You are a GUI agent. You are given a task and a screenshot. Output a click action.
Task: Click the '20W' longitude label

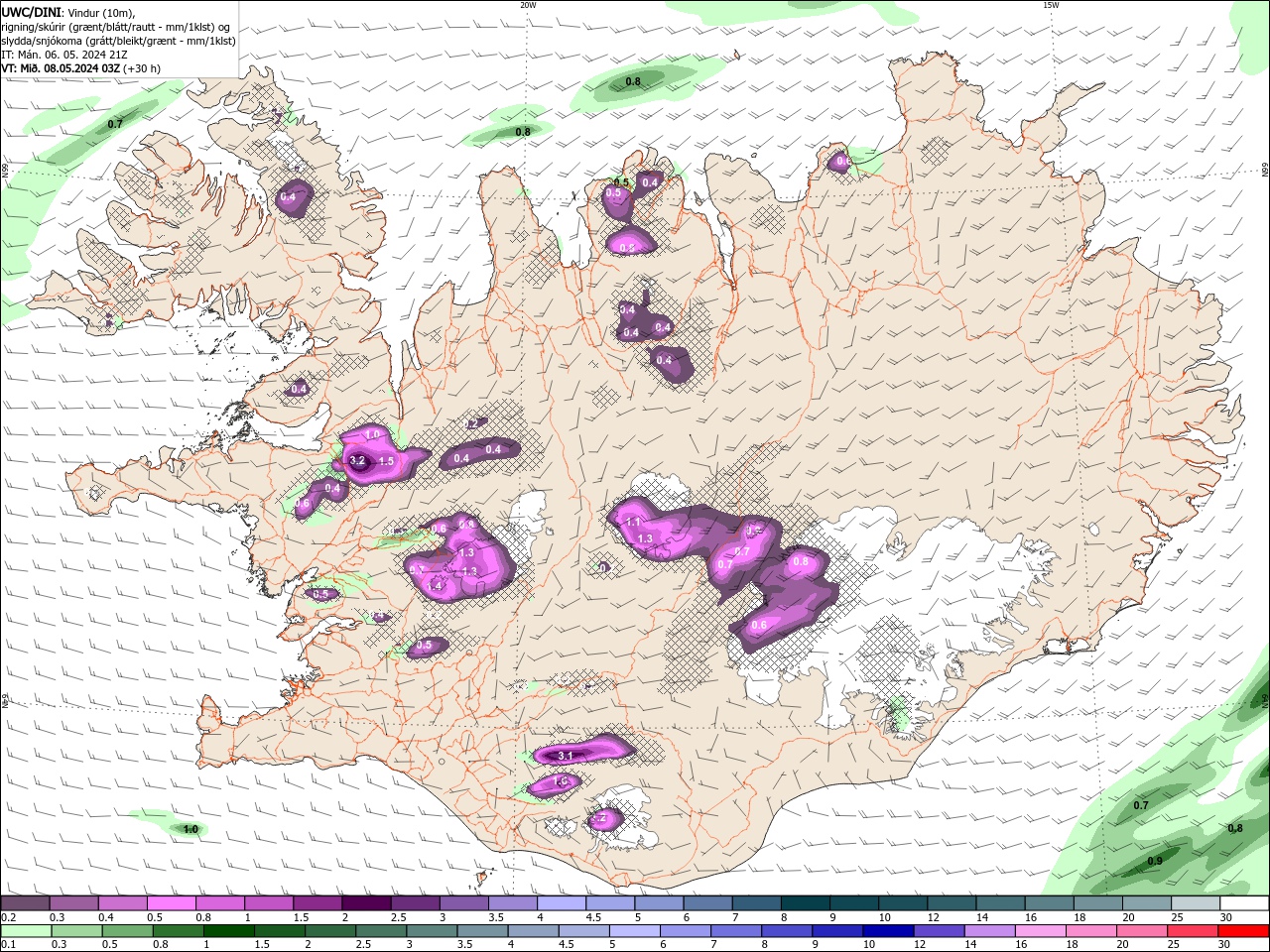pyautogui.click(x=528, y=5)
